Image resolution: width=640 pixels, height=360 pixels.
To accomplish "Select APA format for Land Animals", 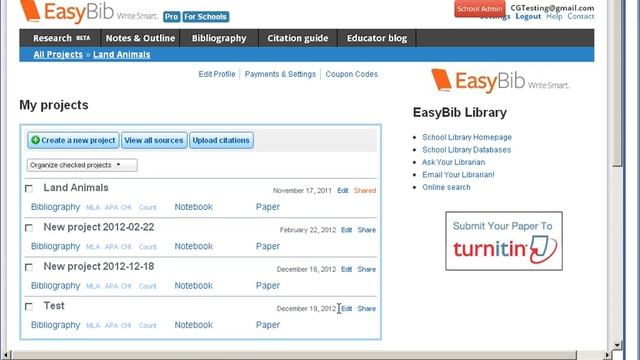I will [111, 207].
